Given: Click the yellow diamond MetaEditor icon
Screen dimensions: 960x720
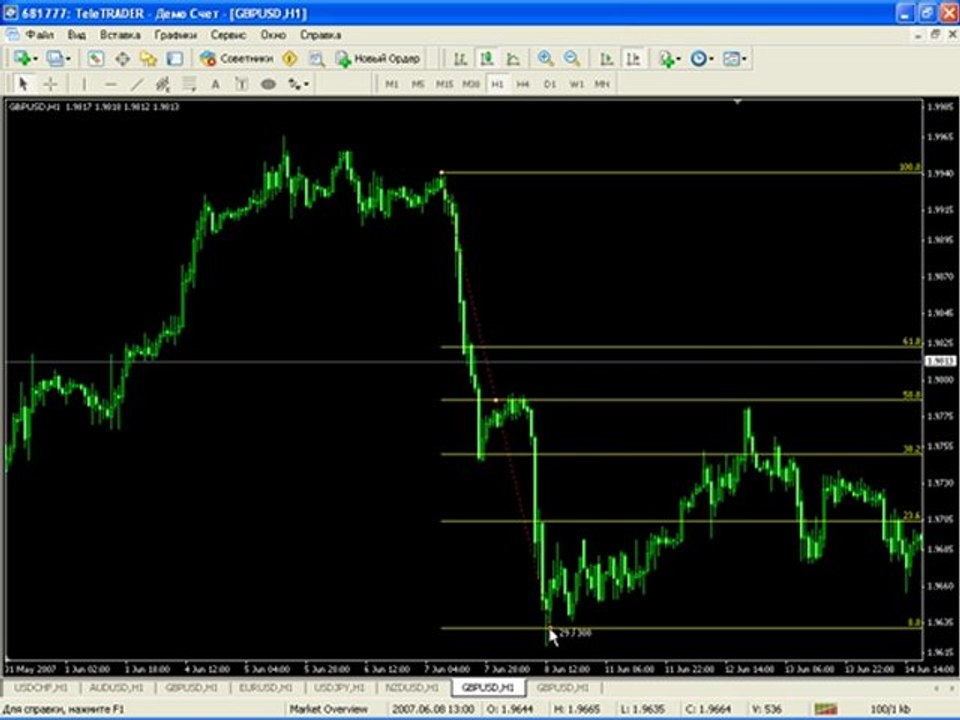Looking at the screenshot, I should (x=290, y=59).
